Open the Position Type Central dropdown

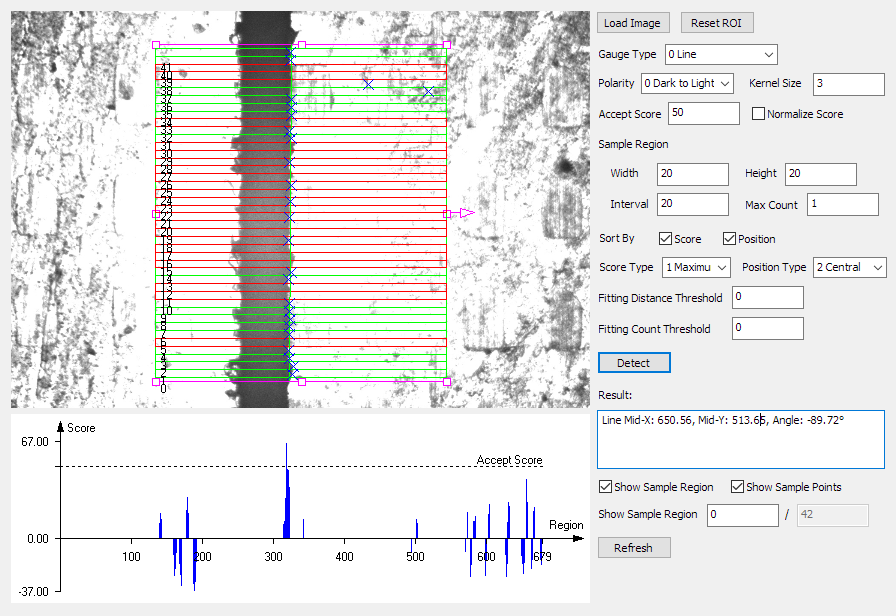point(850,267)
